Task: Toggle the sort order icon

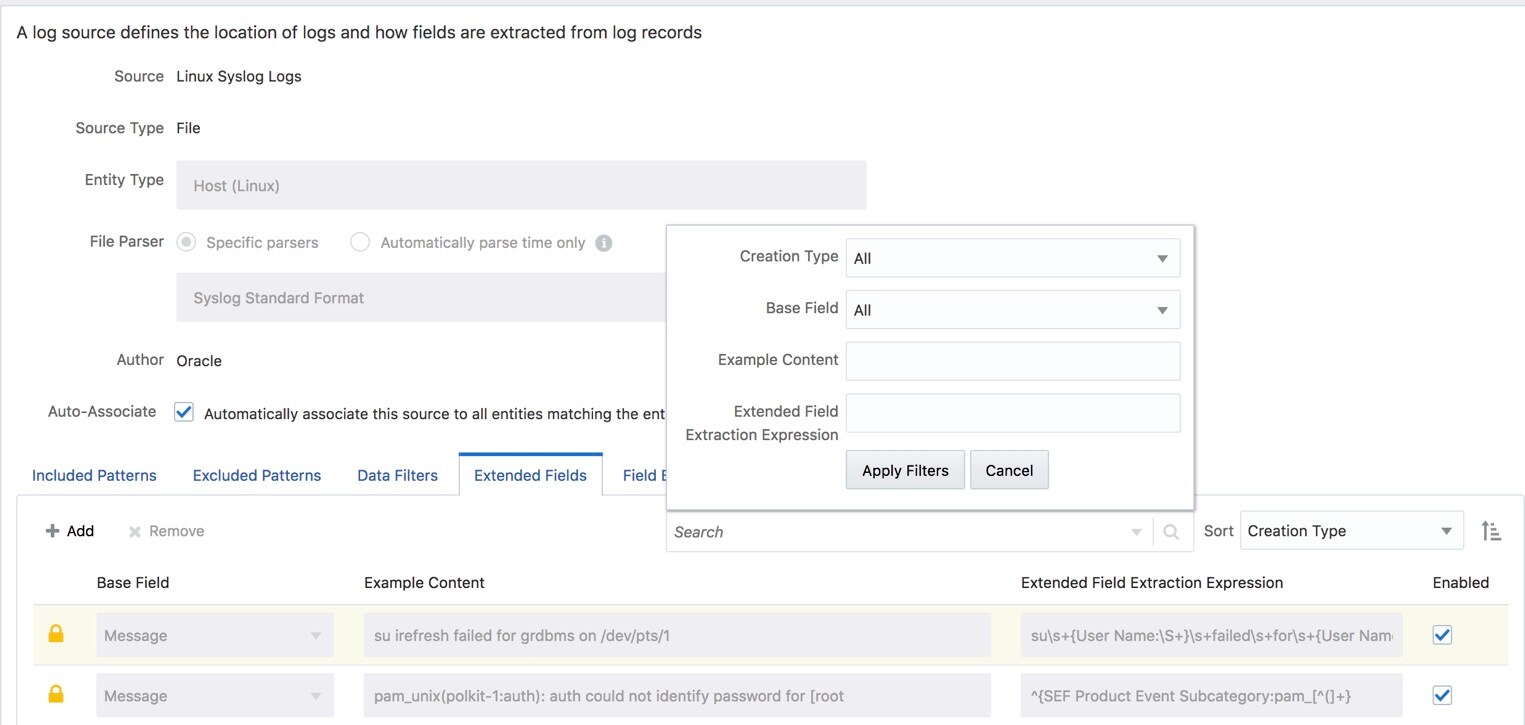Action: pos(1491,531)
